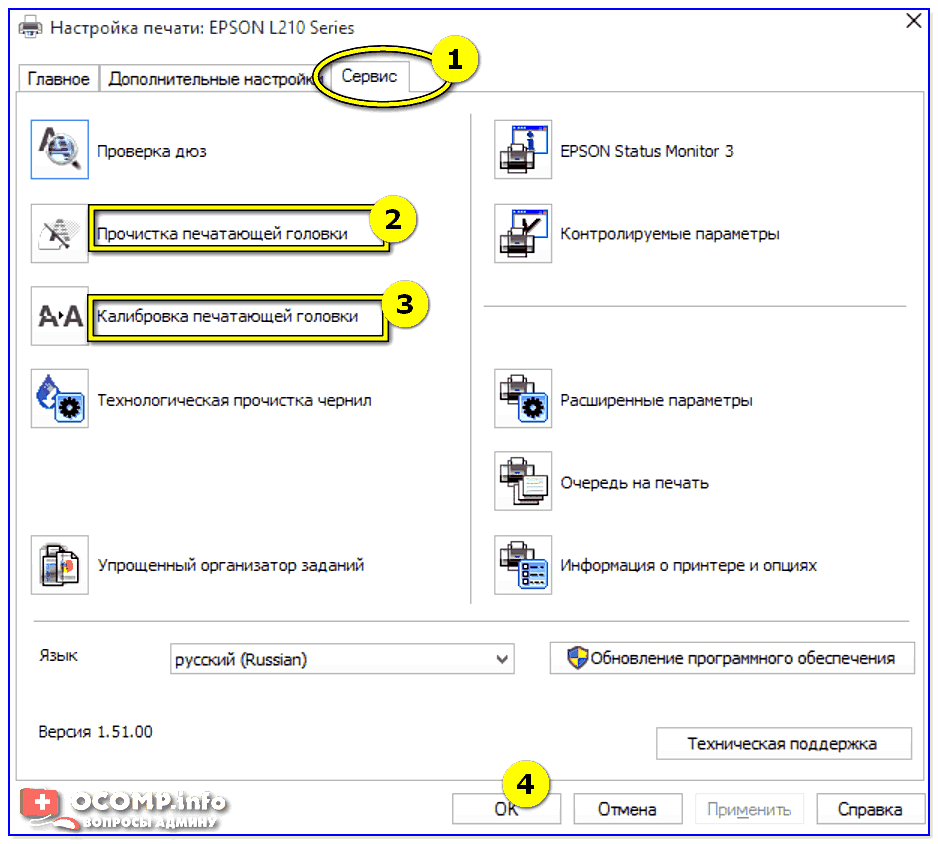
Task: Click the printer and option information icon
Action: click(523, 565)
